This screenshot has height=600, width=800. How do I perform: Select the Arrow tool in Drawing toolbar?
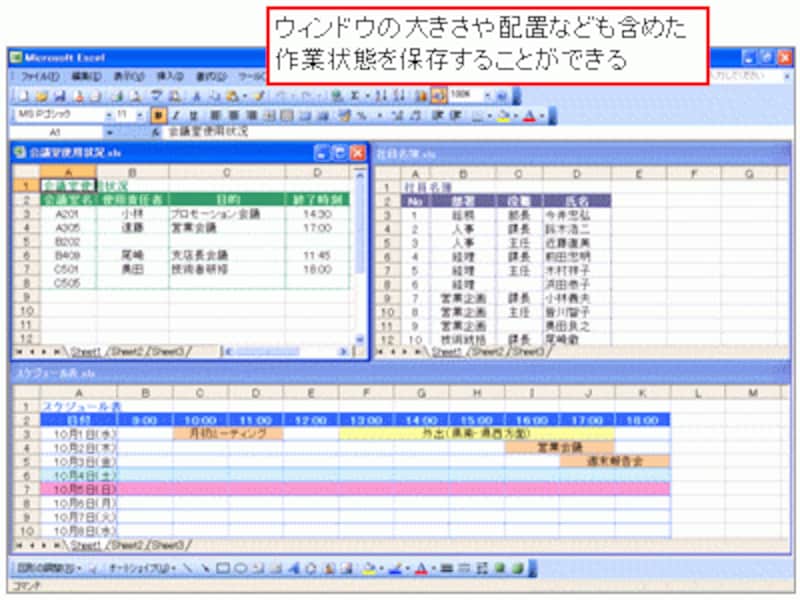point(206,568)
